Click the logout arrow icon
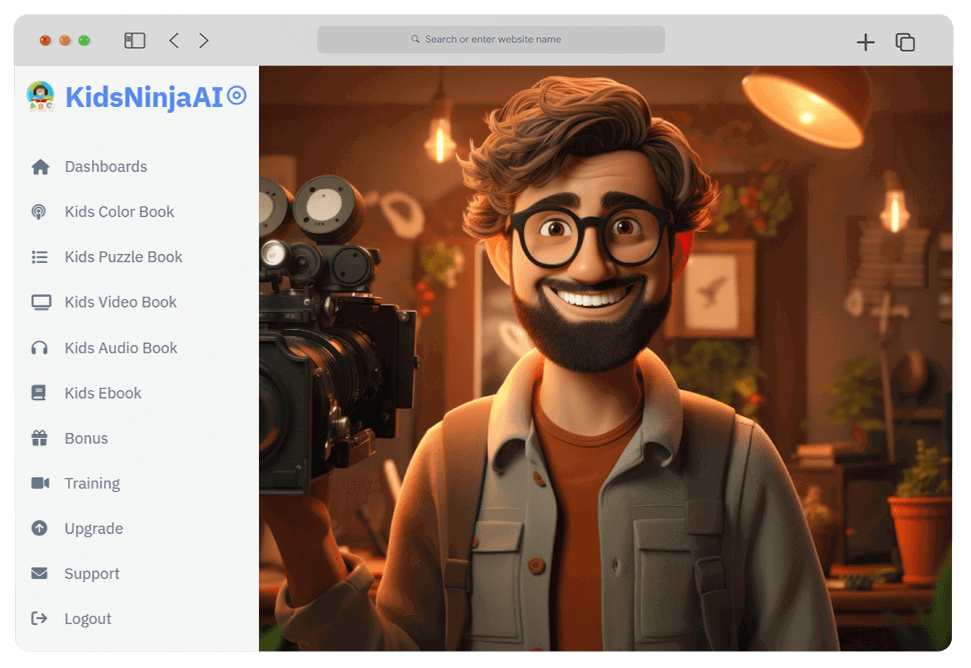This screenshot has width=971, height=668. pyautogui.click(x=39, y=618)
